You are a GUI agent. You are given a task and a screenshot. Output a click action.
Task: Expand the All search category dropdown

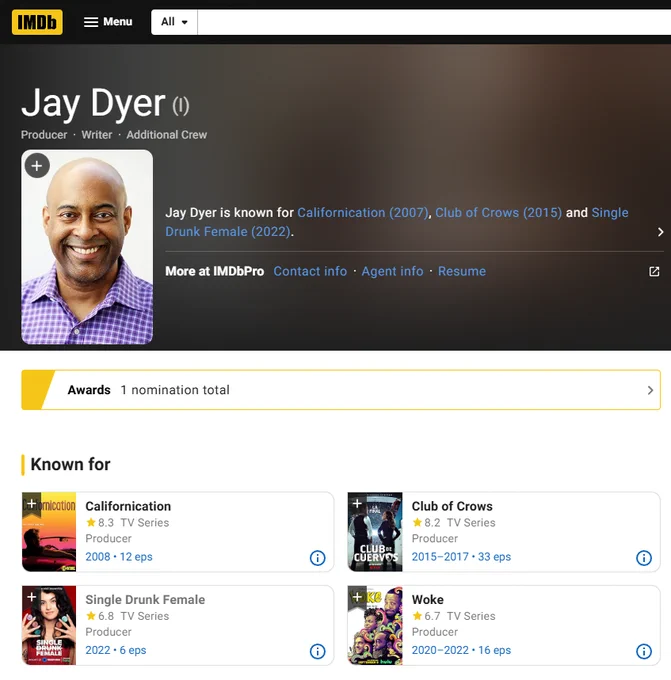tap(174, 22)
